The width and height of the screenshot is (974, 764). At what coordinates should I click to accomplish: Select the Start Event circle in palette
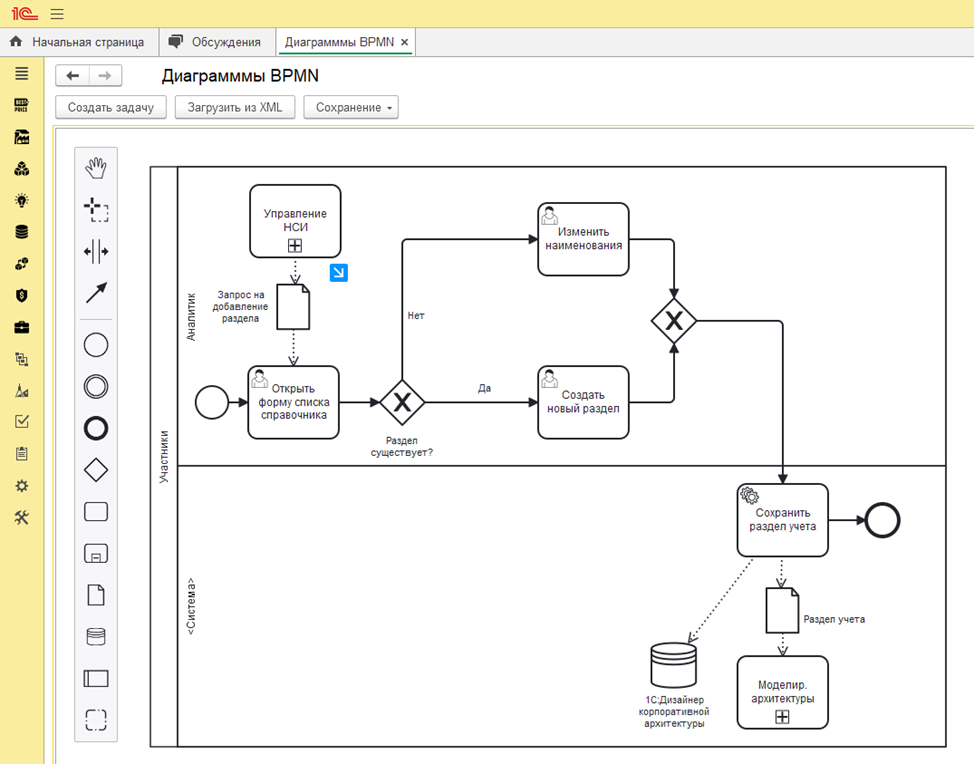[x=96, y=346]
